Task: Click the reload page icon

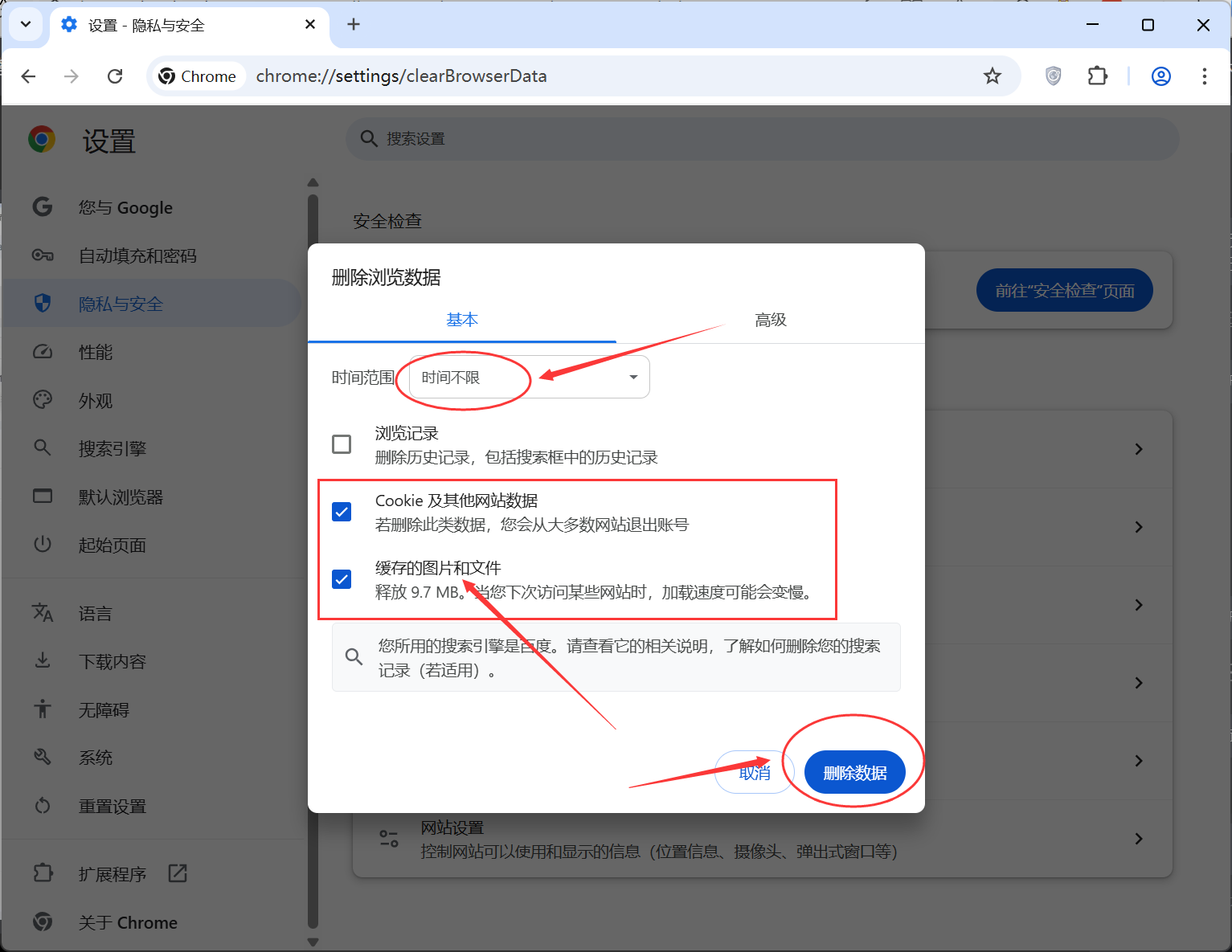Action: point(115,76)
